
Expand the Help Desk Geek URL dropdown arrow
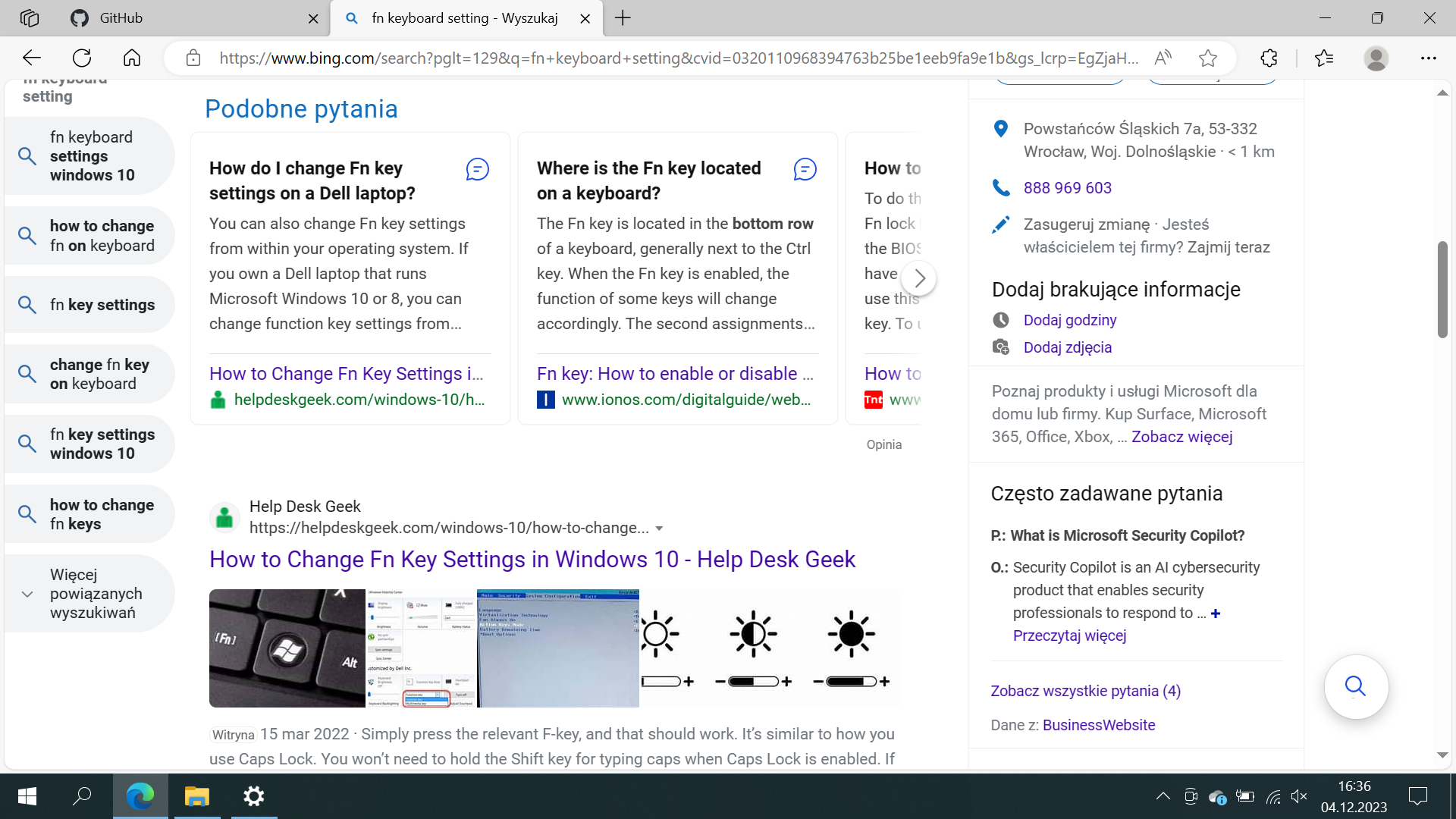(659, 529)
